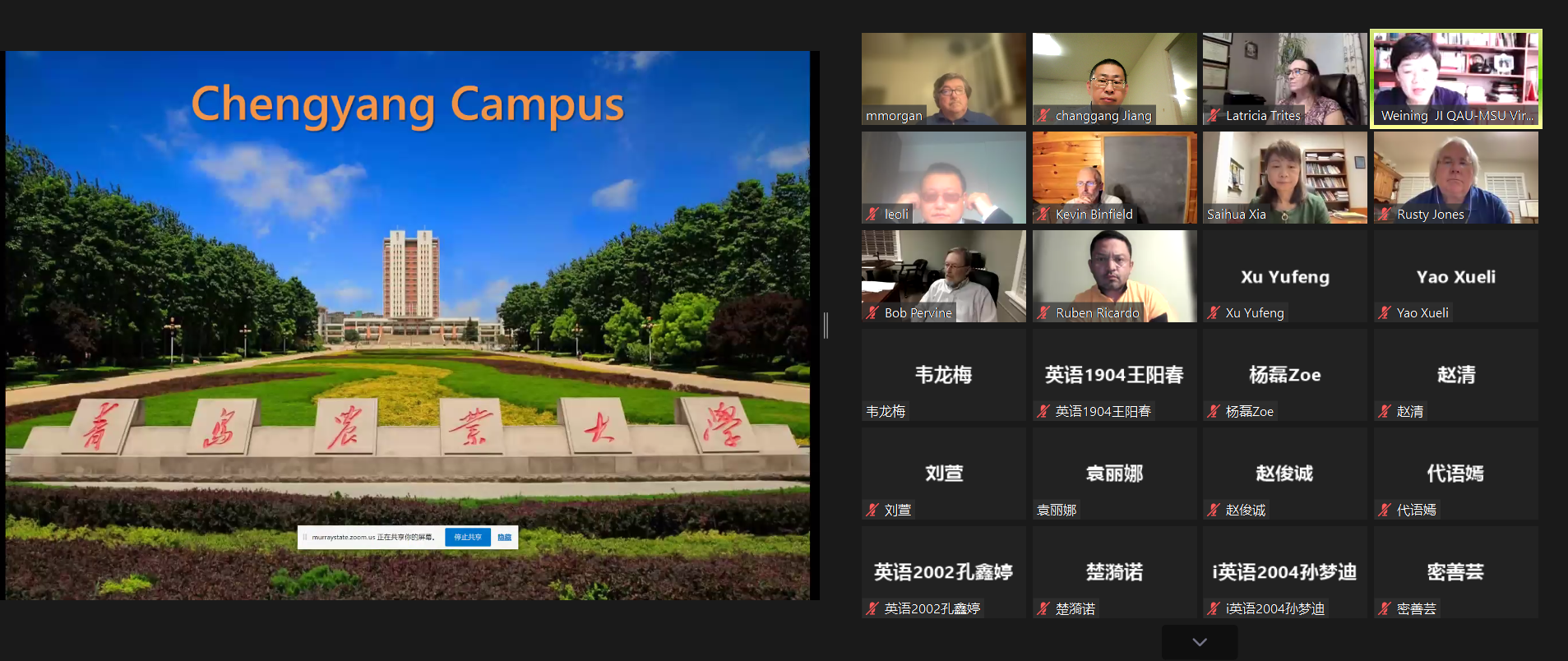This screenshot has width=1568, height=661.
Task: Click muted mic icon beside changgang Jiang
Action: click(x=1043, y=116)
